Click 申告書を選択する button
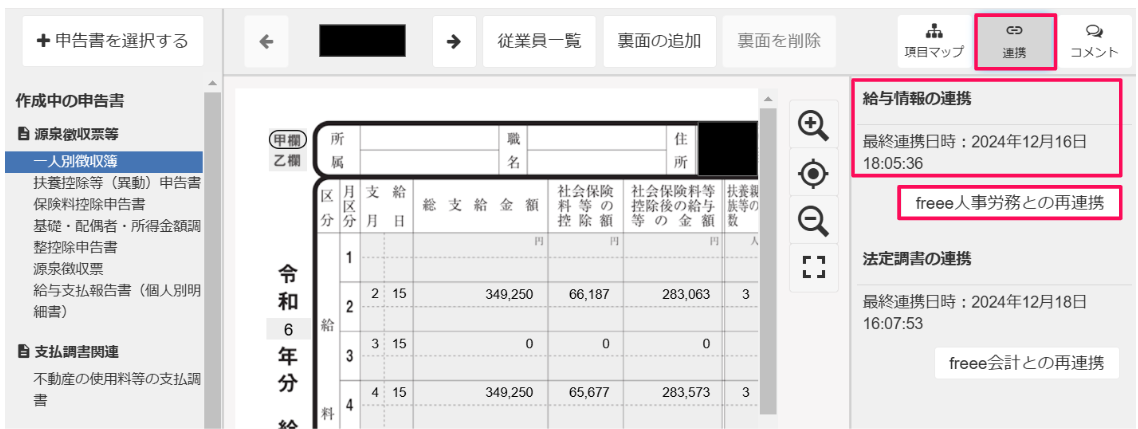This screenshot has width=1138, height=429. click(113, 41)
